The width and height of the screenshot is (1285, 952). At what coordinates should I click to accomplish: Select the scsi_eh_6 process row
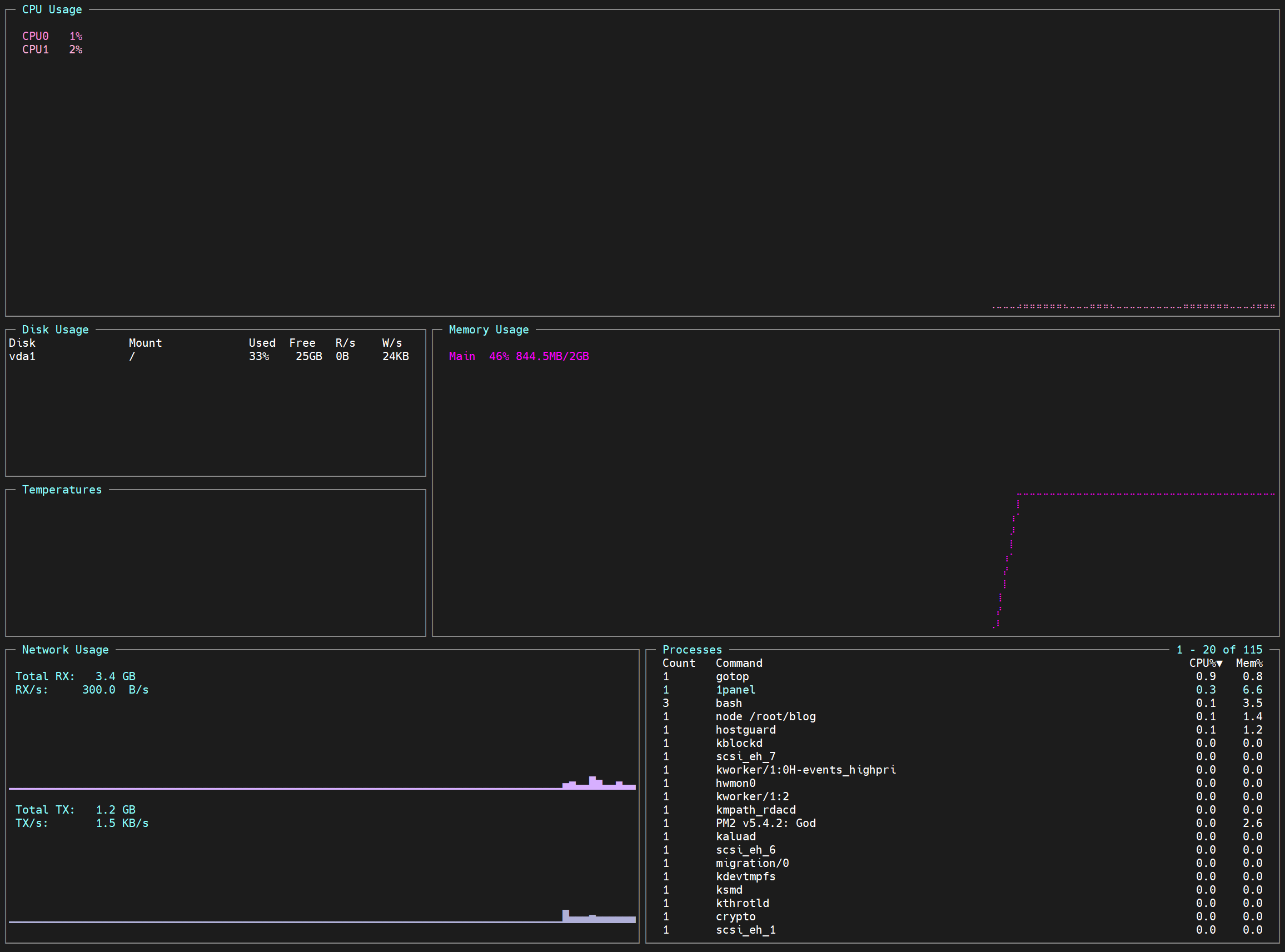coord(962,849)
